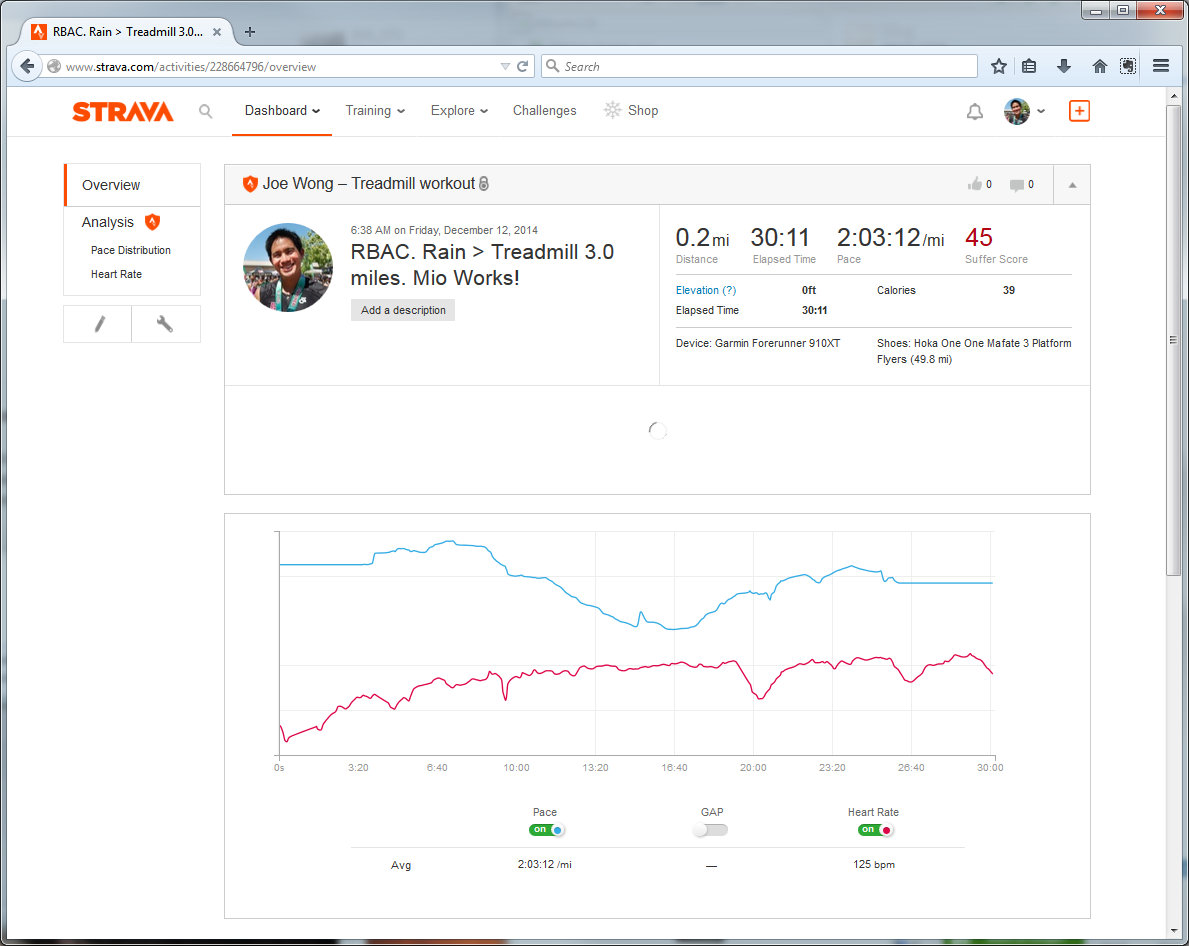Open the notifications bell
The width and height of the screenshot is (1189, 946).
[974, 111]
